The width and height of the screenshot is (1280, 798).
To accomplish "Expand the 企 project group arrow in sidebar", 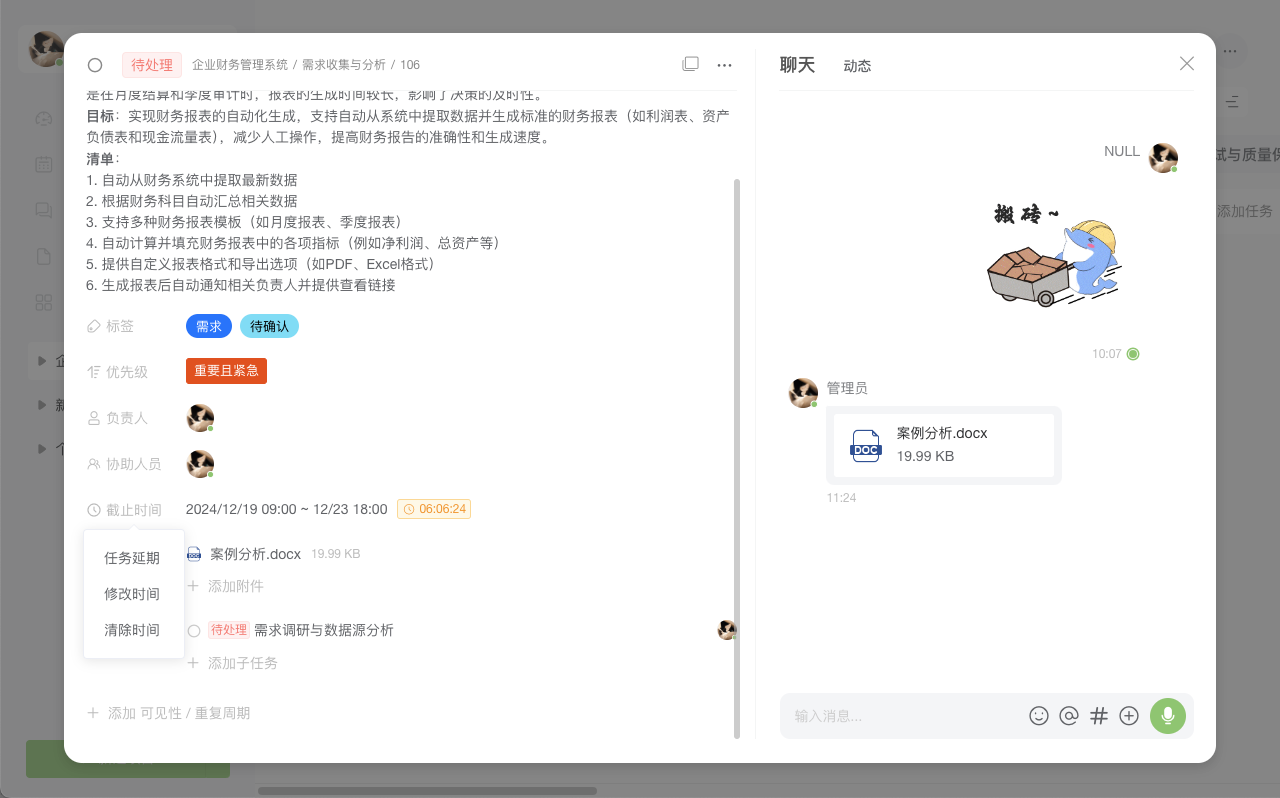I will point(42,360).
